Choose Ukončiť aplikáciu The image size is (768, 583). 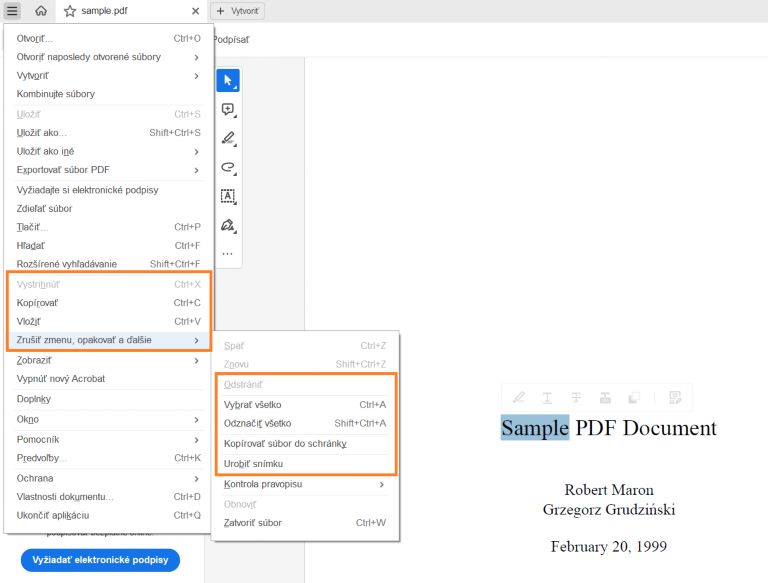(x=108, y=515)
